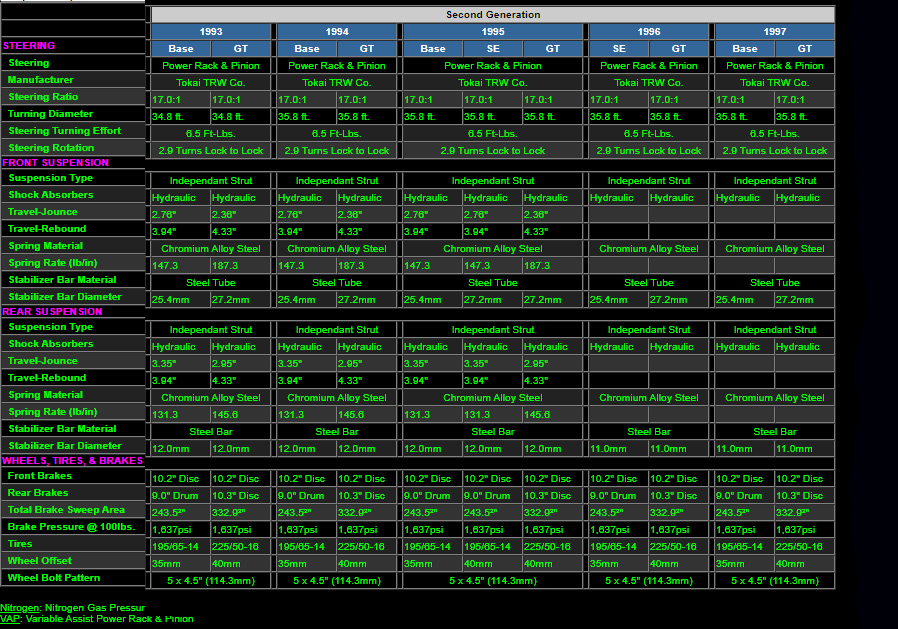Screen dimensions: 898x629
Task: Click the Second Generation table header
Action: [x=493, y=15]
